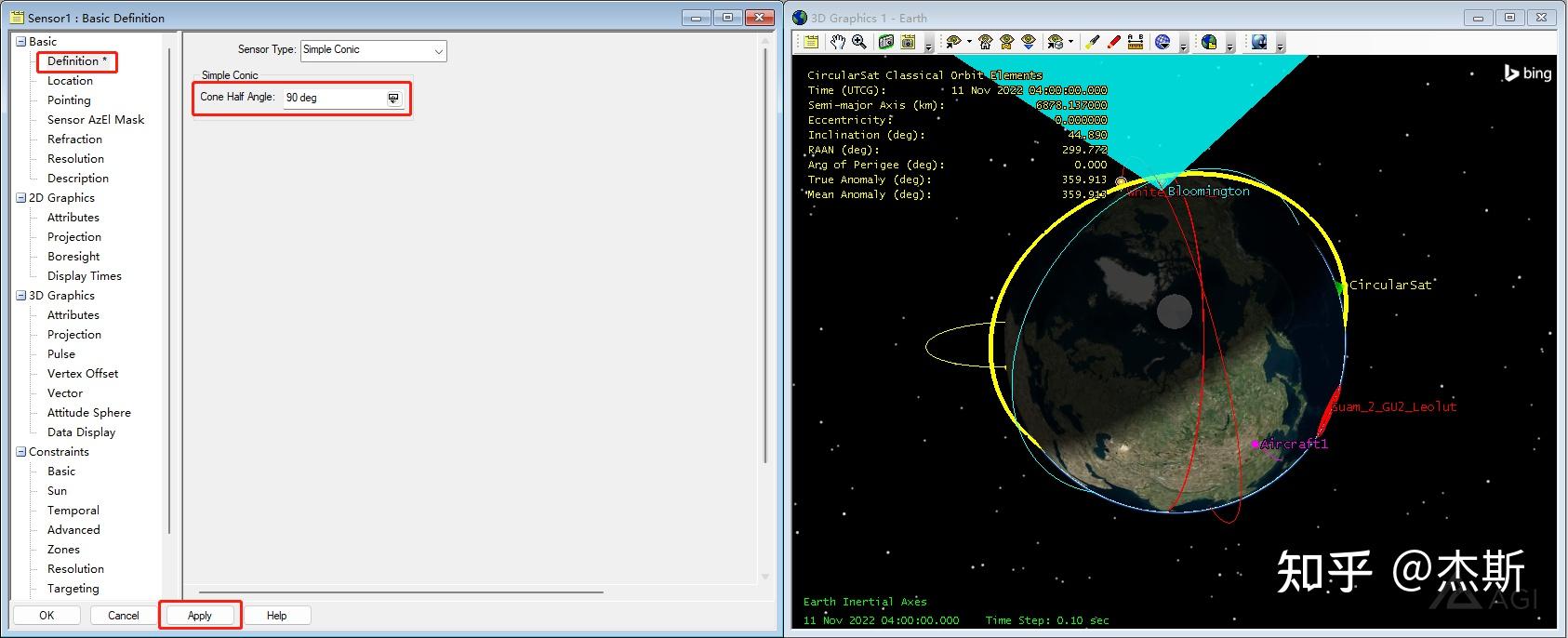Open the Sensor Type dropdown

(x=374, y=50)
